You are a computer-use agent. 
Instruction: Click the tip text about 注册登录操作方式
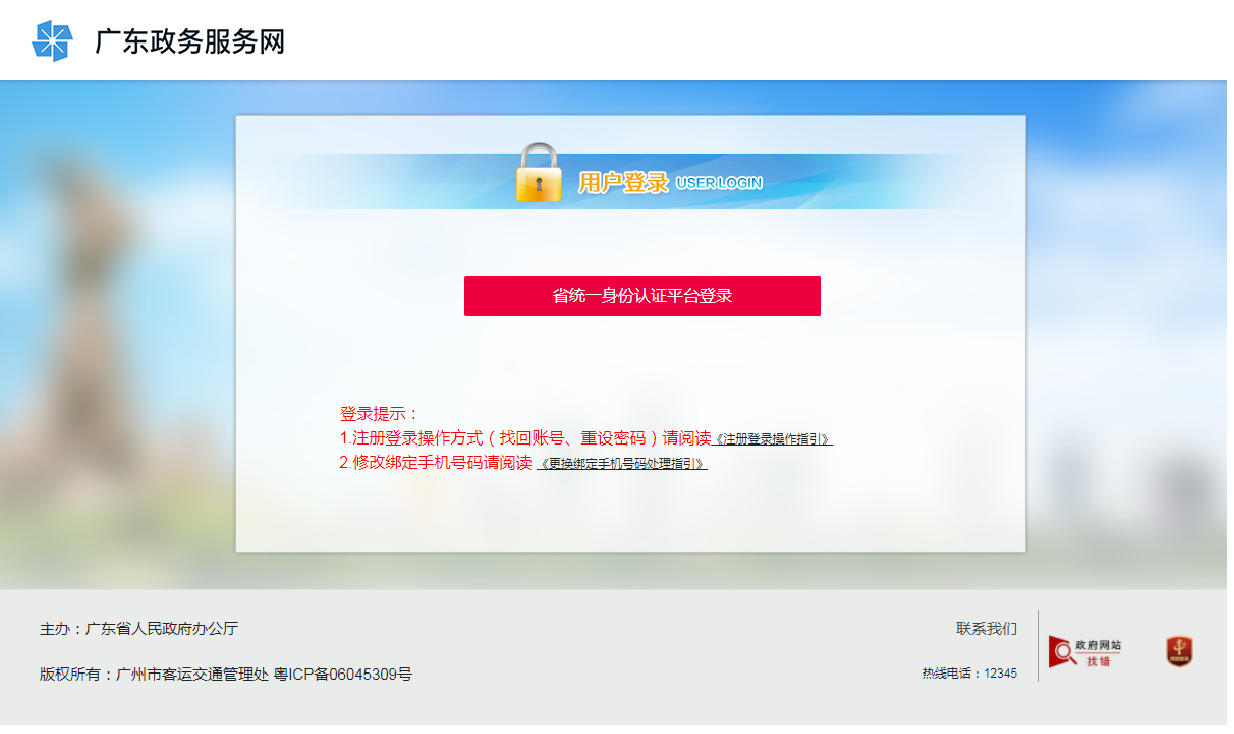tap(525, 439)
